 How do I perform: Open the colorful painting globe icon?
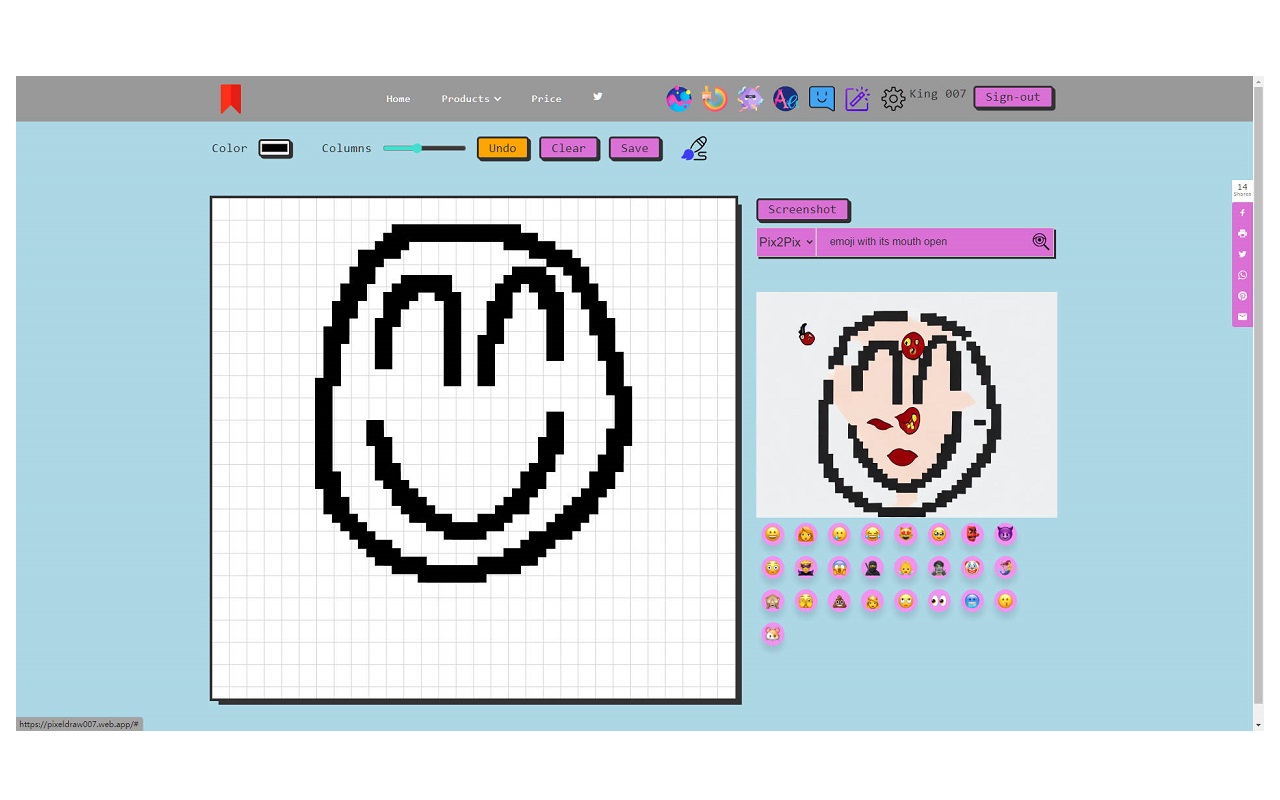(x=678, y=98)
